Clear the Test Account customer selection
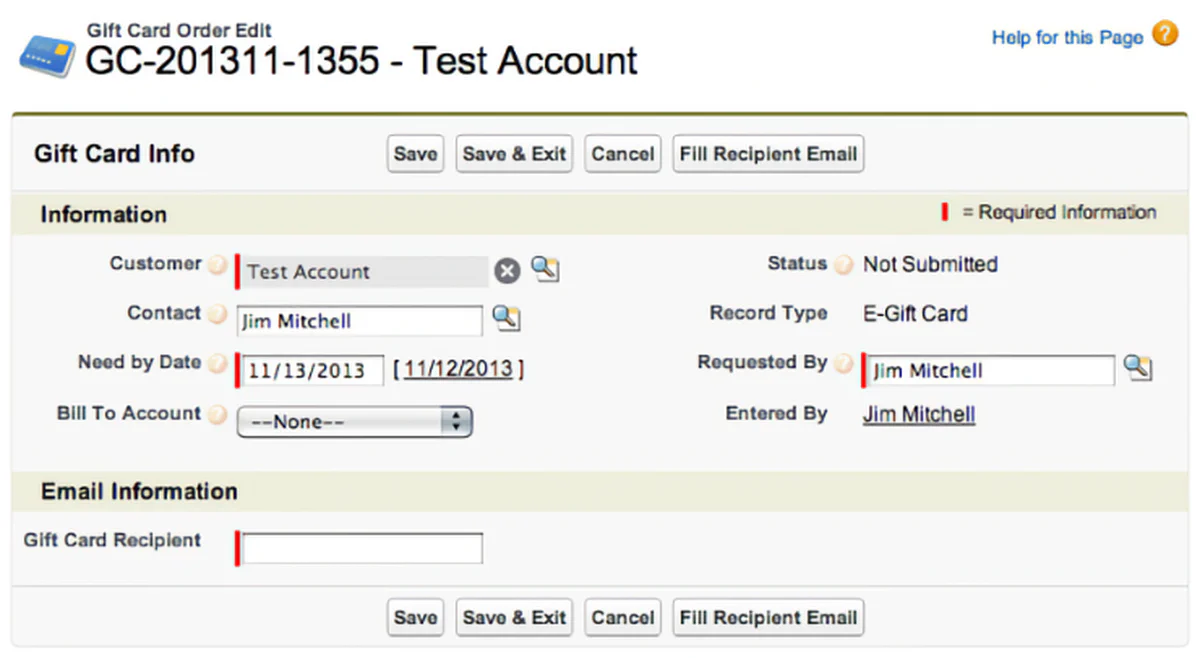This screenshot has width=1200, height=658. coord(506,269)
